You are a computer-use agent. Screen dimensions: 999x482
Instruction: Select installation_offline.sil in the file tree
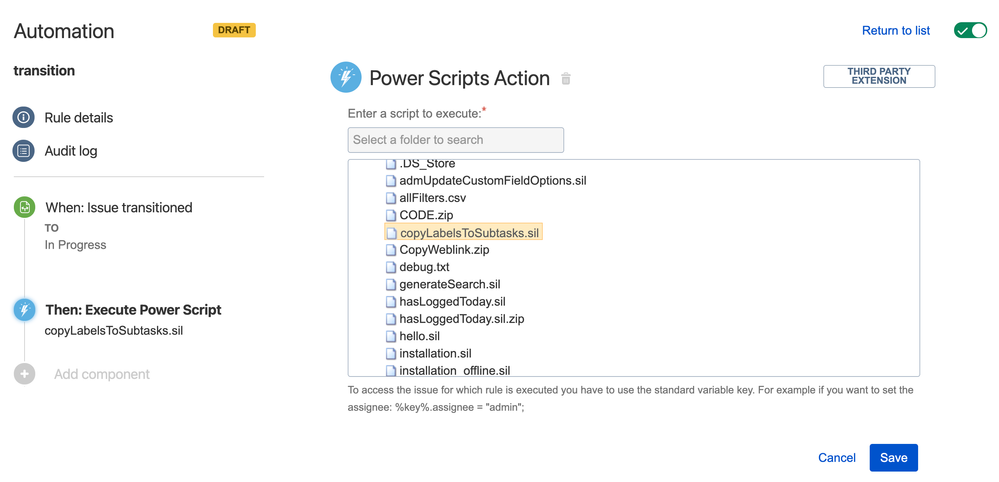click(455, 370)
